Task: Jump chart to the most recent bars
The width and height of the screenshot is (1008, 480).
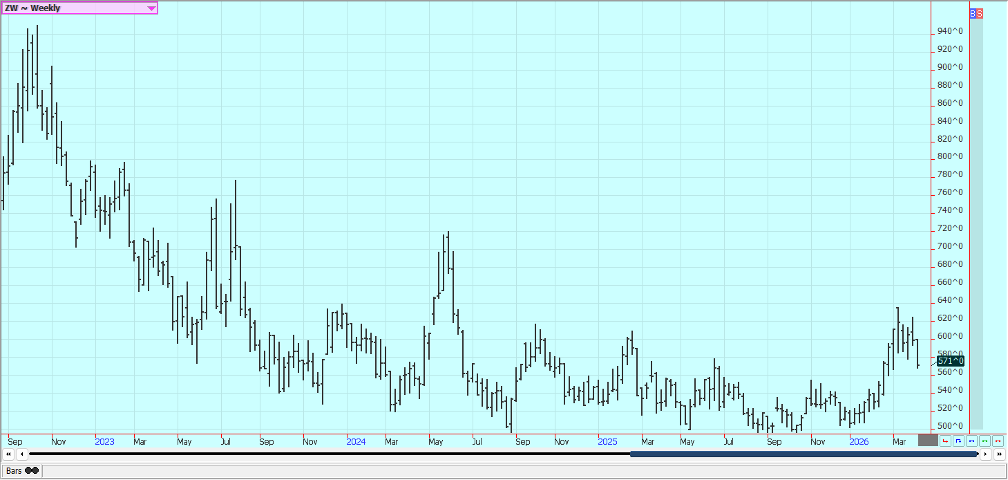Action: point(999,455)
